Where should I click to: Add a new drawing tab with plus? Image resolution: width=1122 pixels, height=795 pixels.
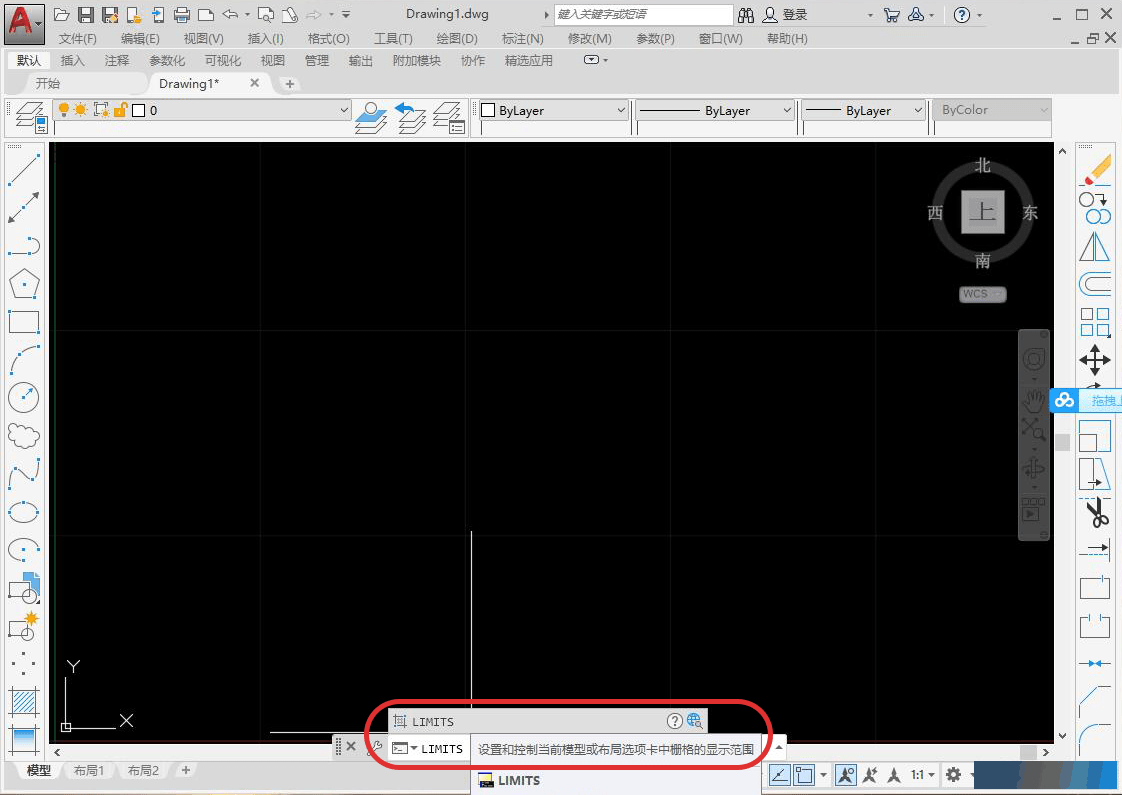290,84
